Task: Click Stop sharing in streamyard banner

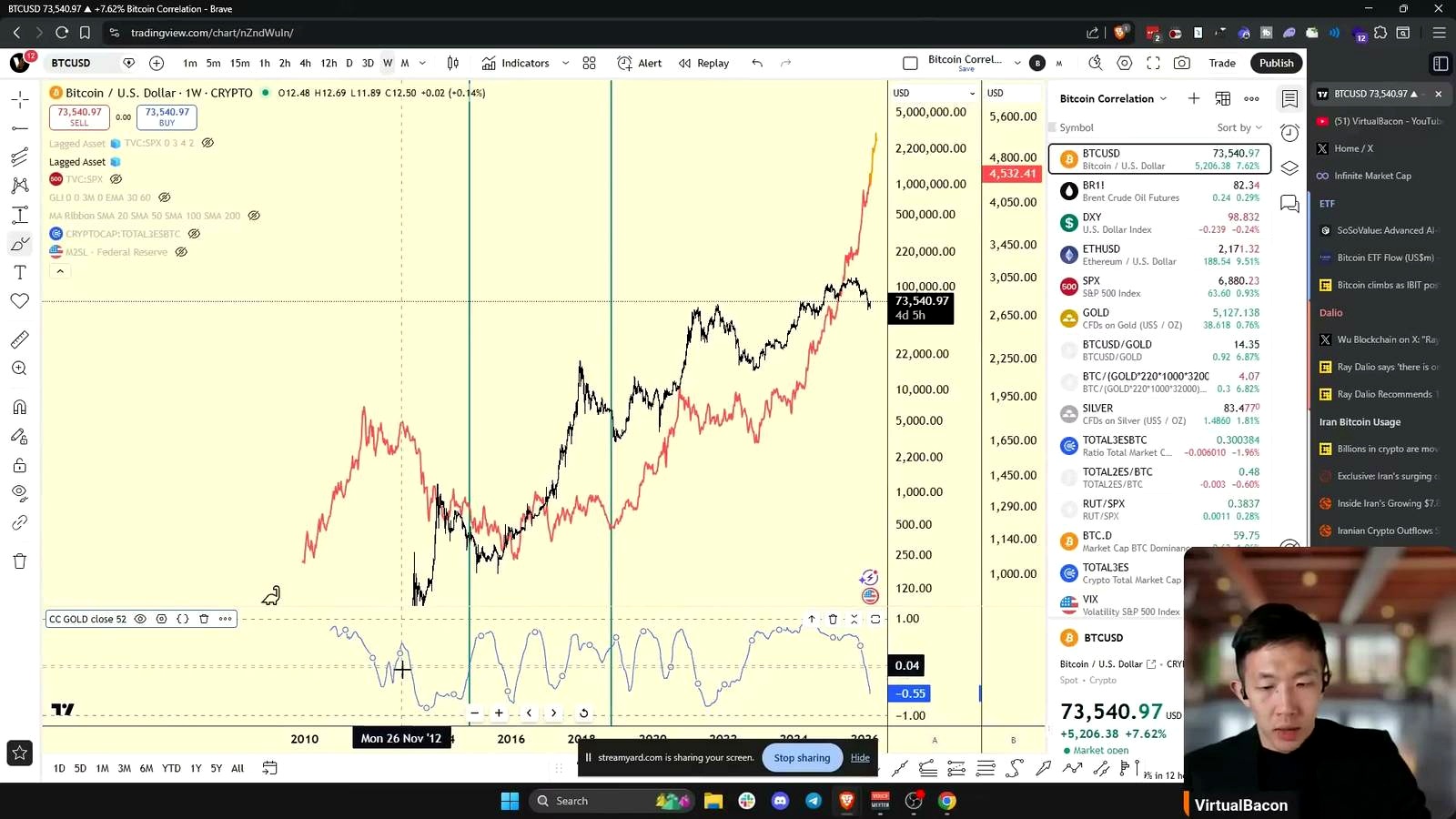Action: [802, 758]
